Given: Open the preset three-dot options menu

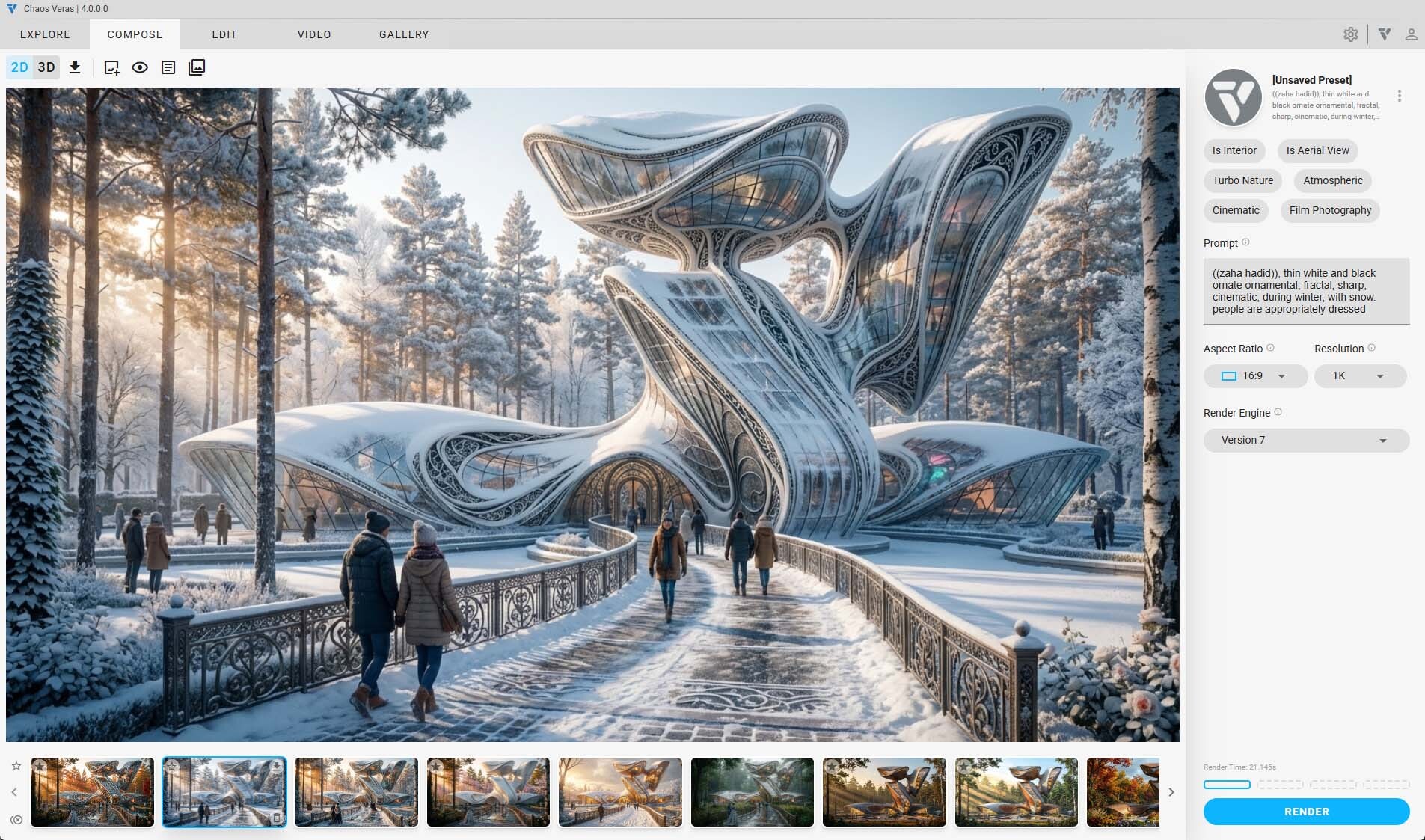Looking at the screenshot, I should pyautogui.click(x=1399, y=96).
